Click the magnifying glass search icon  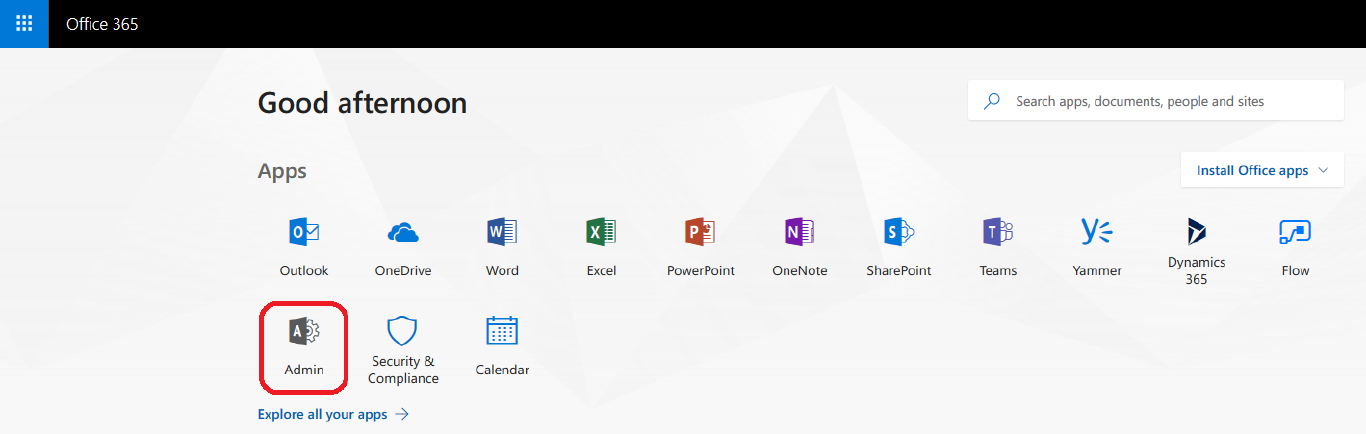tap(992, 101)
